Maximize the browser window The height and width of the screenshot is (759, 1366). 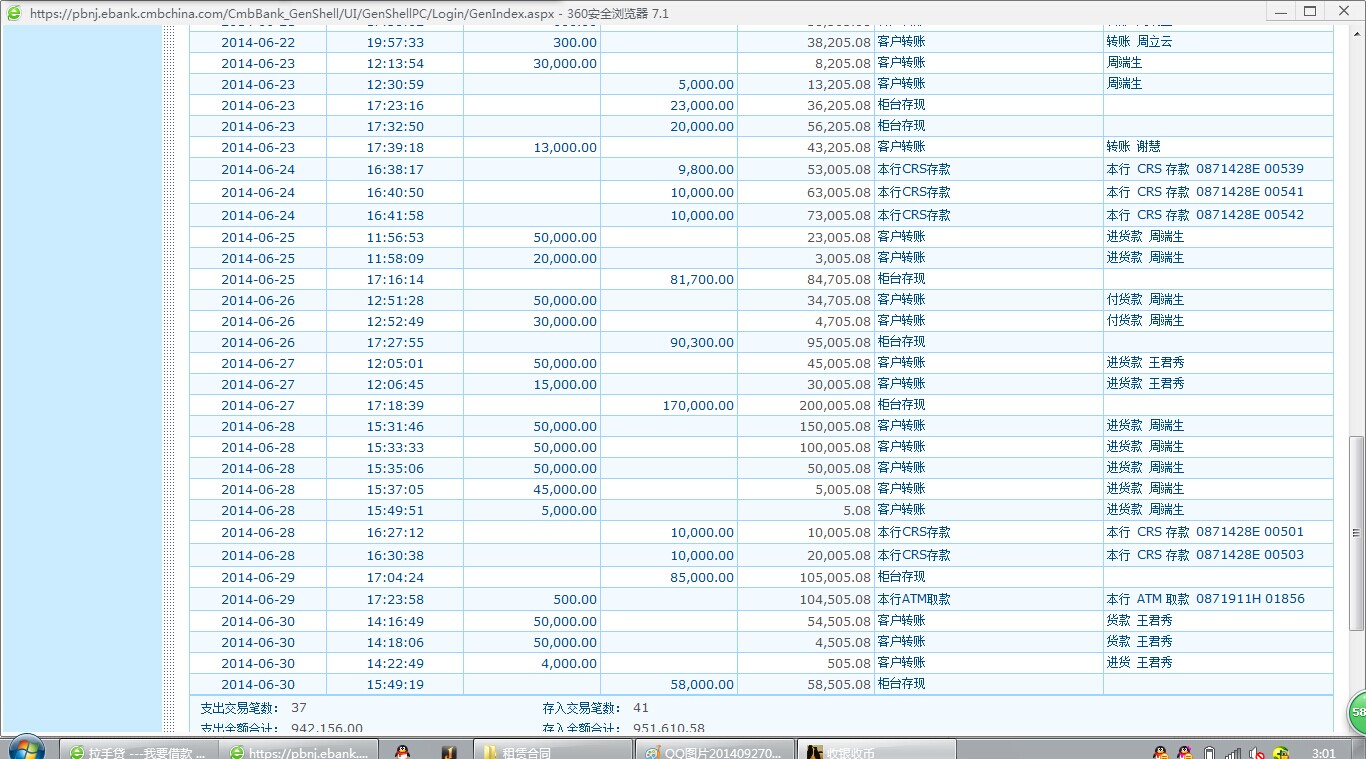point(1309,11)
